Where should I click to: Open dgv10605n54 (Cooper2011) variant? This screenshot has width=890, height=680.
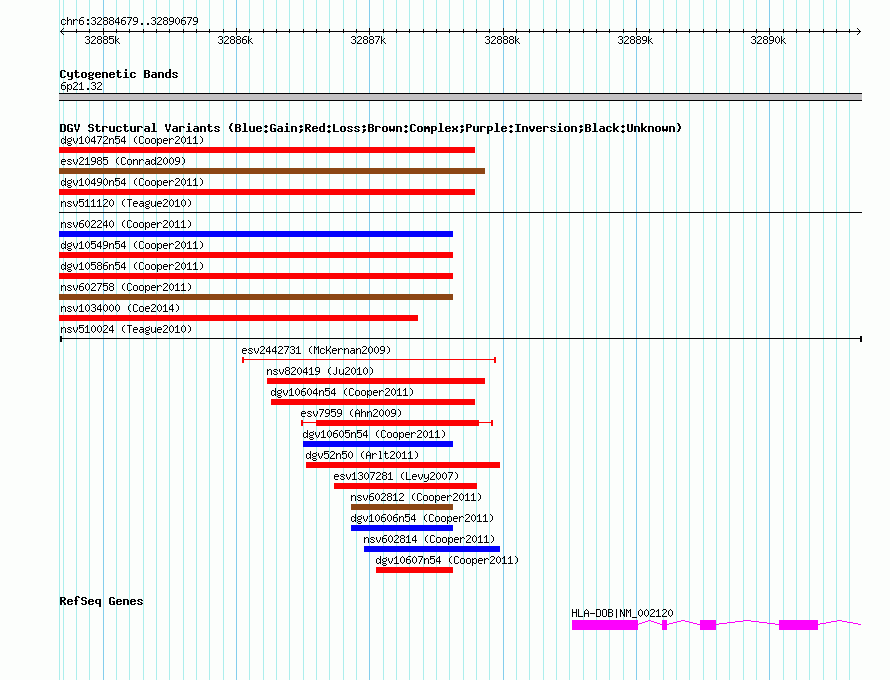coord(375,434)
